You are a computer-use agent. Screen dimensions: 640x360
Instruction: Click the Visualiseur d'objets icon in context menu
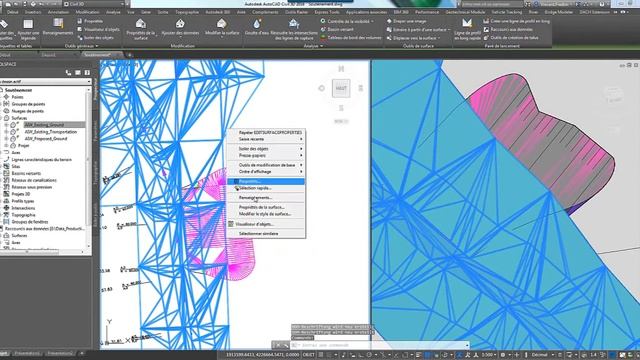click(x=231, y=224)
